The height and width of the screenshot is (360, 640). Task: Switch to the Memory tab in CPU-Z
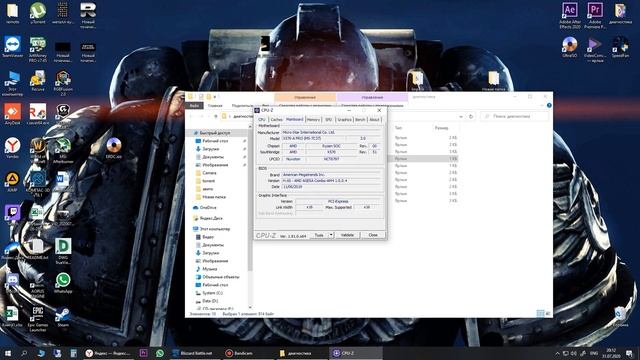pyautogui.click(x=313, y=120)
